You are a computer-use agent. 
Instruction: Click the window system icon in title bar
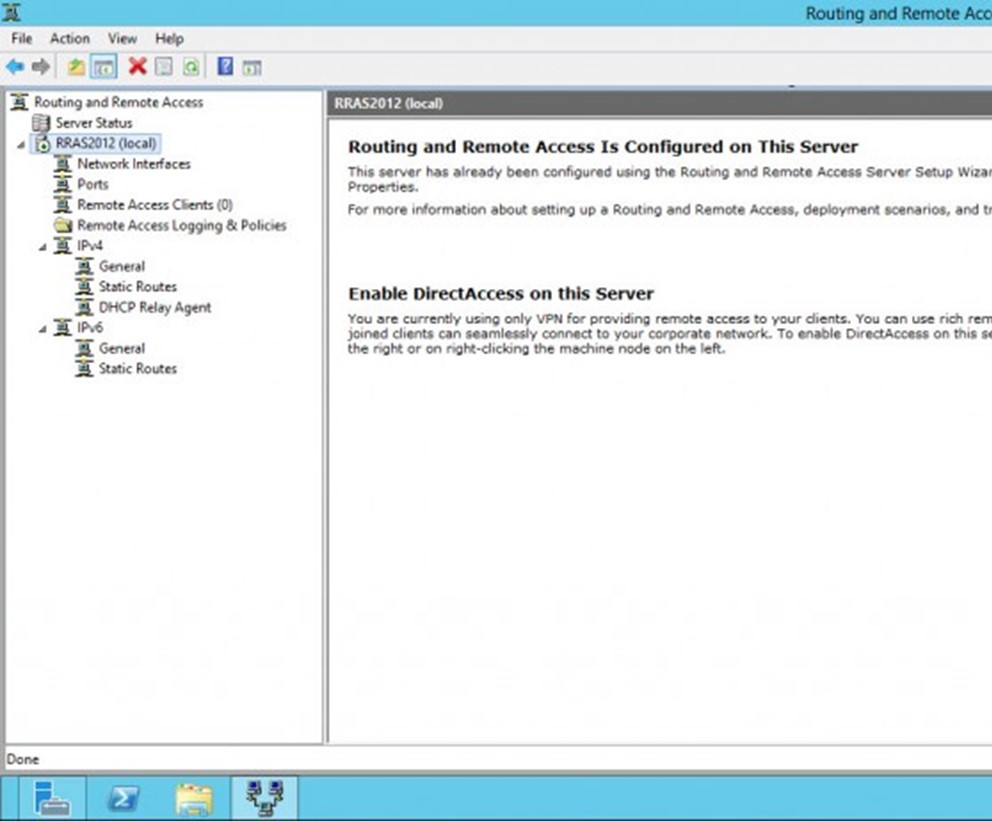coord(11,13)
